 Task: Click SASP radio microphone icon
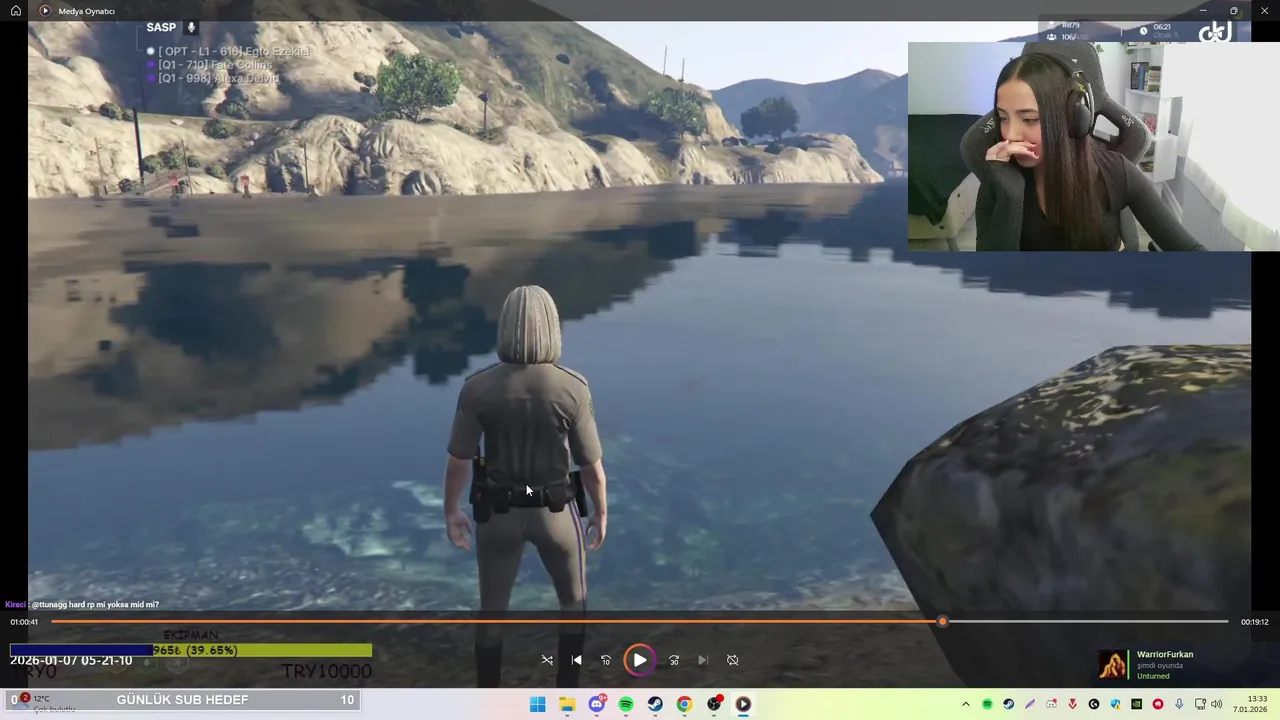[x=191, y=27]
